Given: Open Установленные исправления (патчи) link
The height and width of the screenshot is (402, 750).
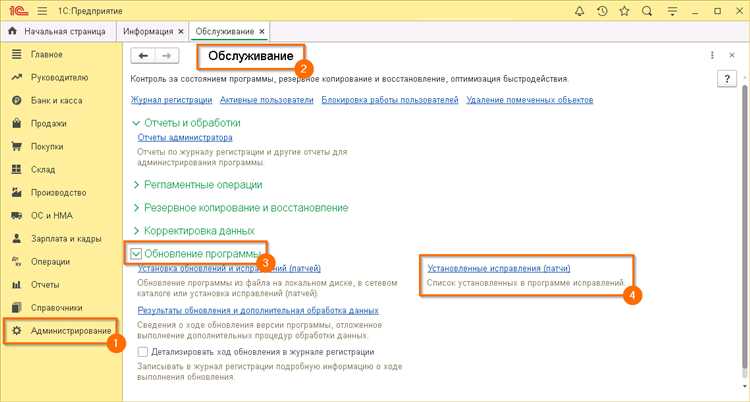Looking at the screenshot, I should click(x=498, y=269).
